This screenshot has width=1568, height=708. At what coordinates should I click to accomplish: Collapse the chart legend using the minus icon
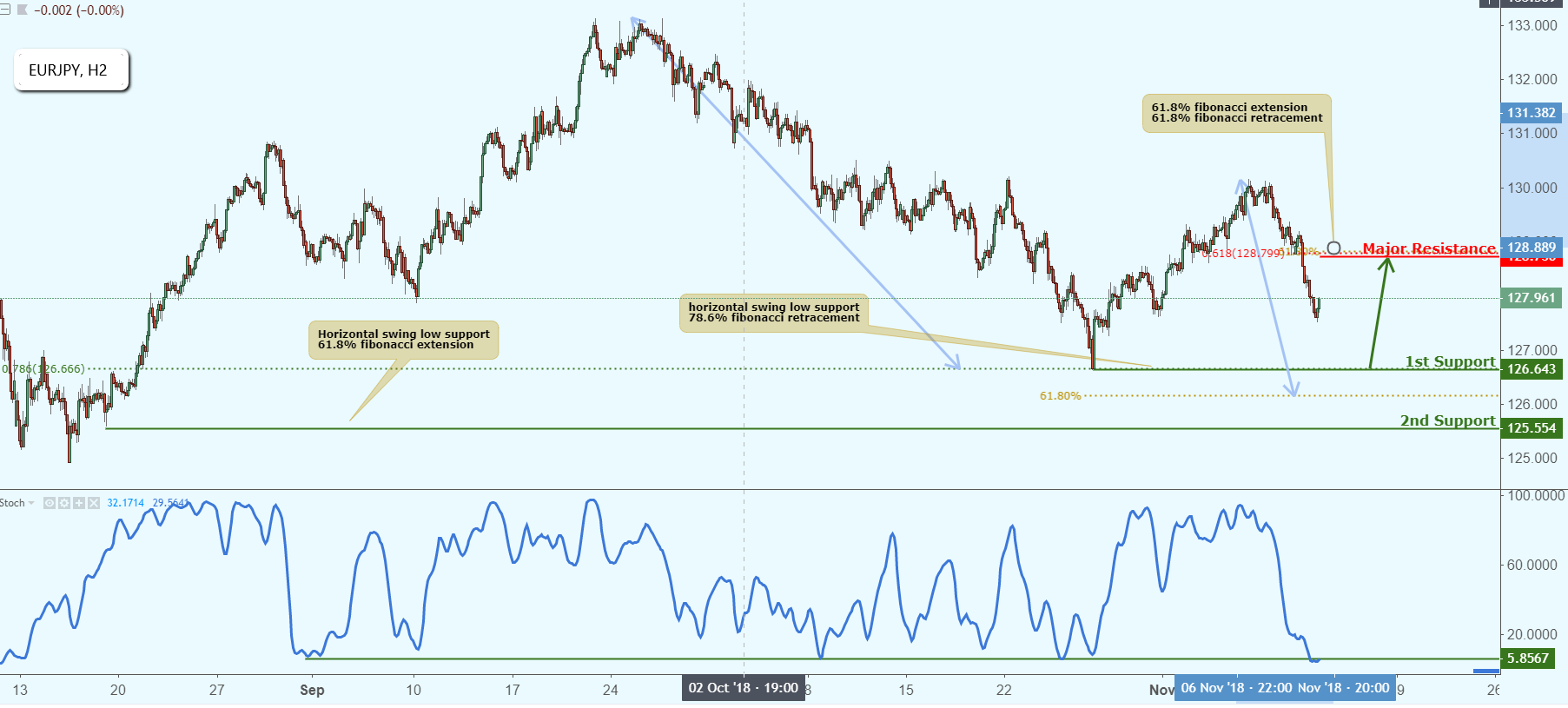click(5, 10)
